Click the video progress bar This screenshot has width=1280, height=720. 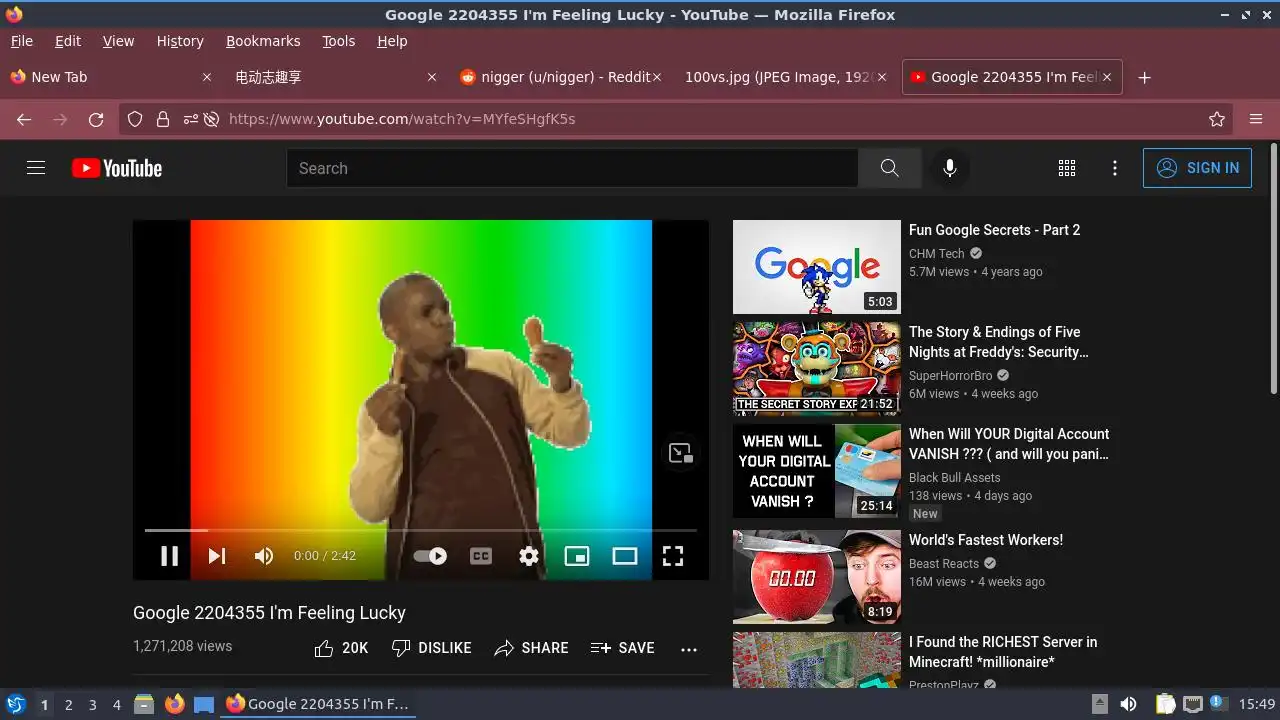(421, 530)
